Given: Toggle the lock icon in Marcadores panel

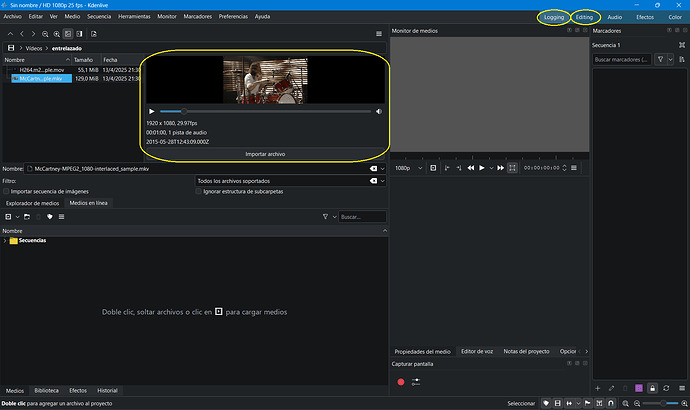Looking at the screenshot, I should click(x=652, y=387).
